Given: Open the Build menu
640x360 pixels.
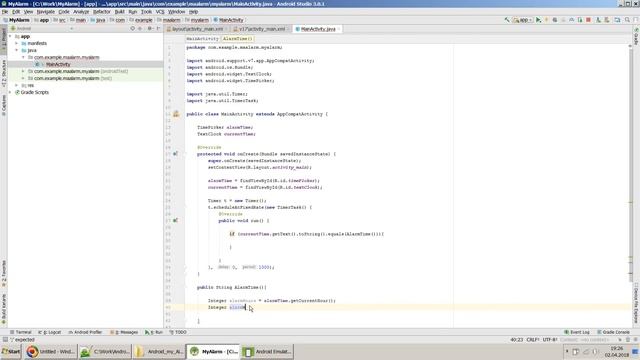Looking at the screenshot, I should [119, 12].
